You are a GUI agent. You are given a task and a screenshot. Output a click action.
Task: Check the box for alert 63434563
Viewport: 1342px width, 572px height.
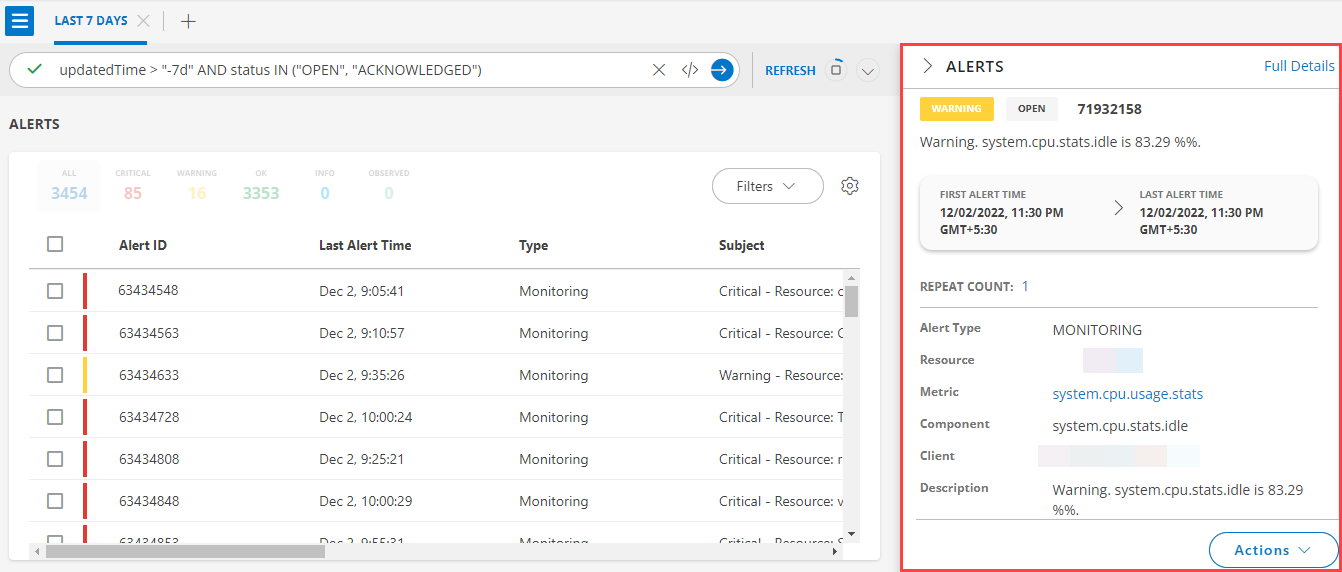(x=55, y=333)
